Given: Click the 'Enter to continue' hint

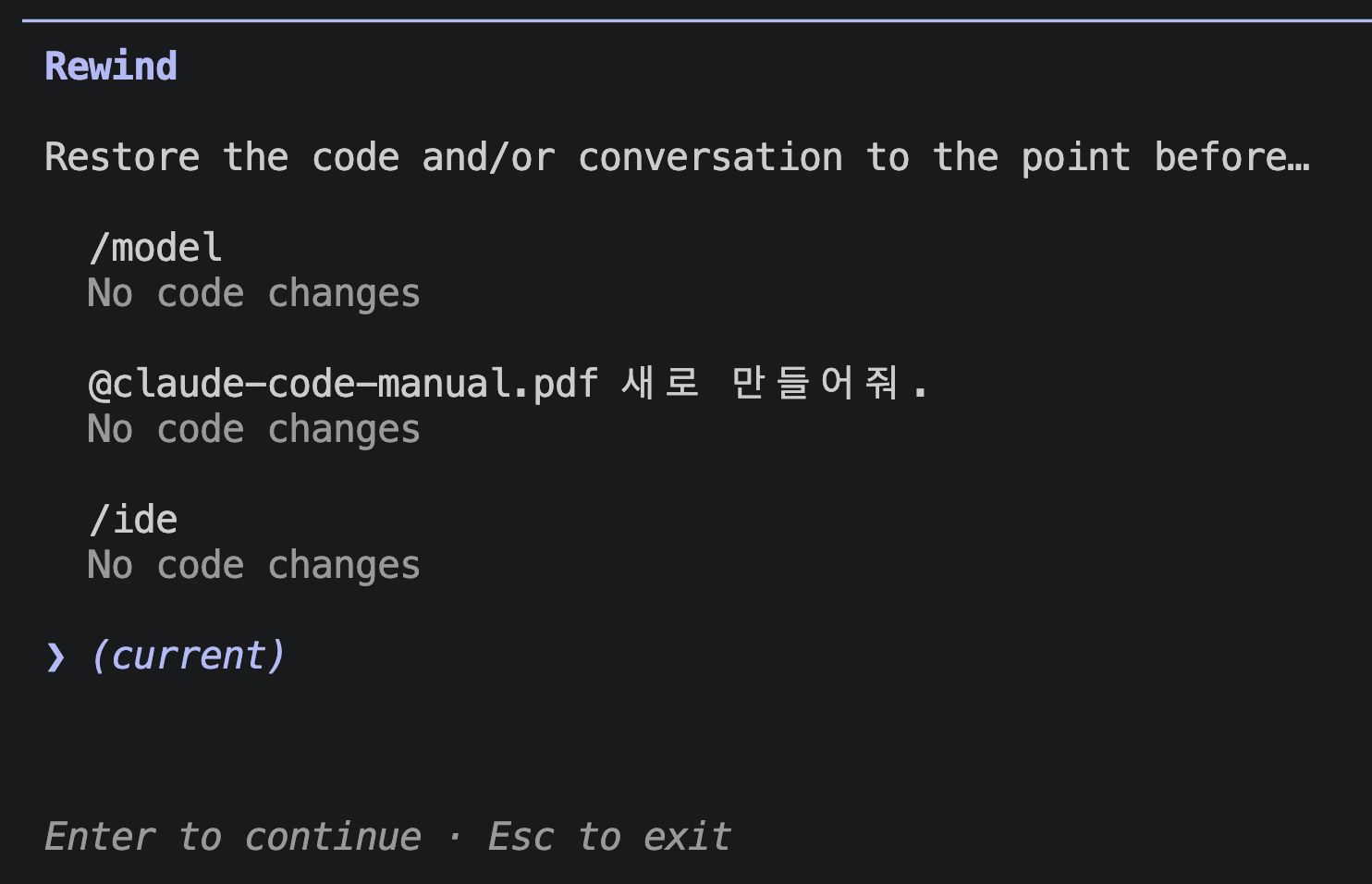Looking at the screenshot, I should click(x=233, y=837).
